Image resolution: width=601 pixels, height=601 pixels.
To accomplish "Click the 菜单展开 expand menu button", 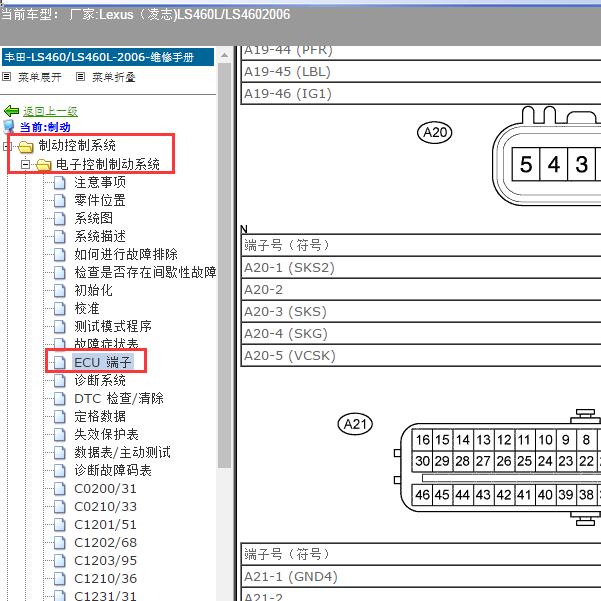I will [40, 77].
